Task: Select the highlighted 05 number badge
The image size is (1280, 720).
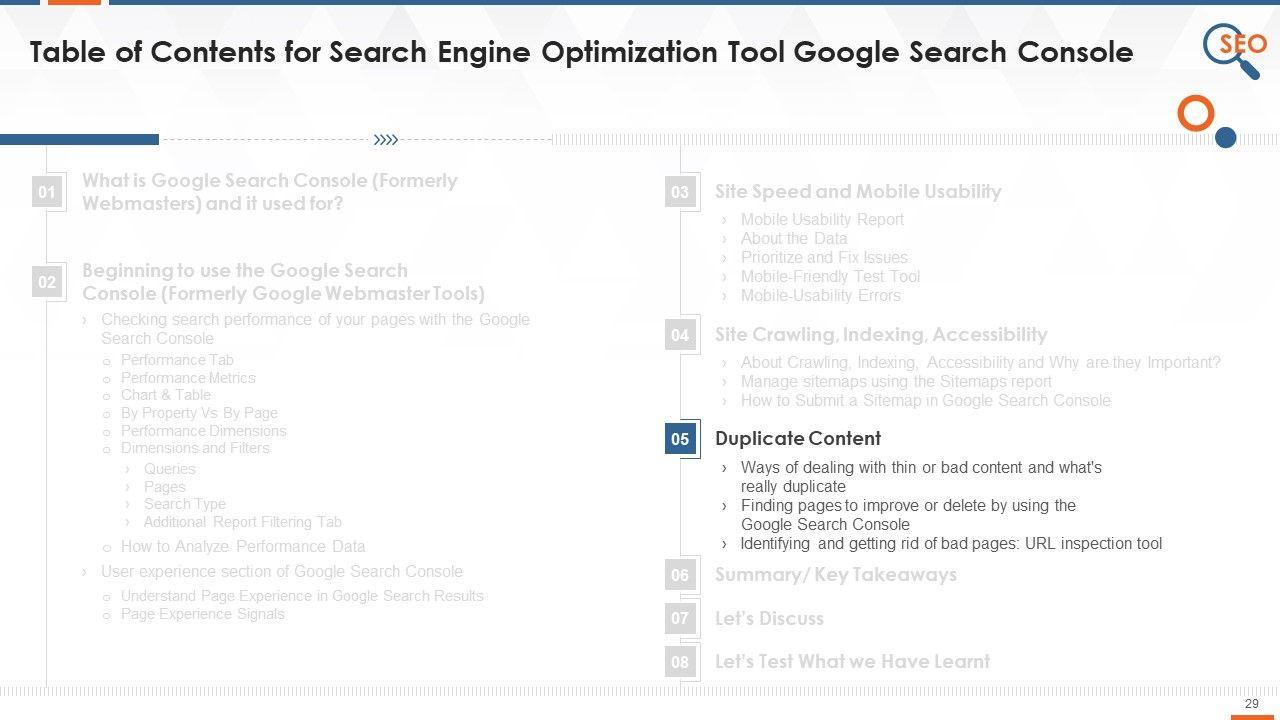Action: click(680, 439)
